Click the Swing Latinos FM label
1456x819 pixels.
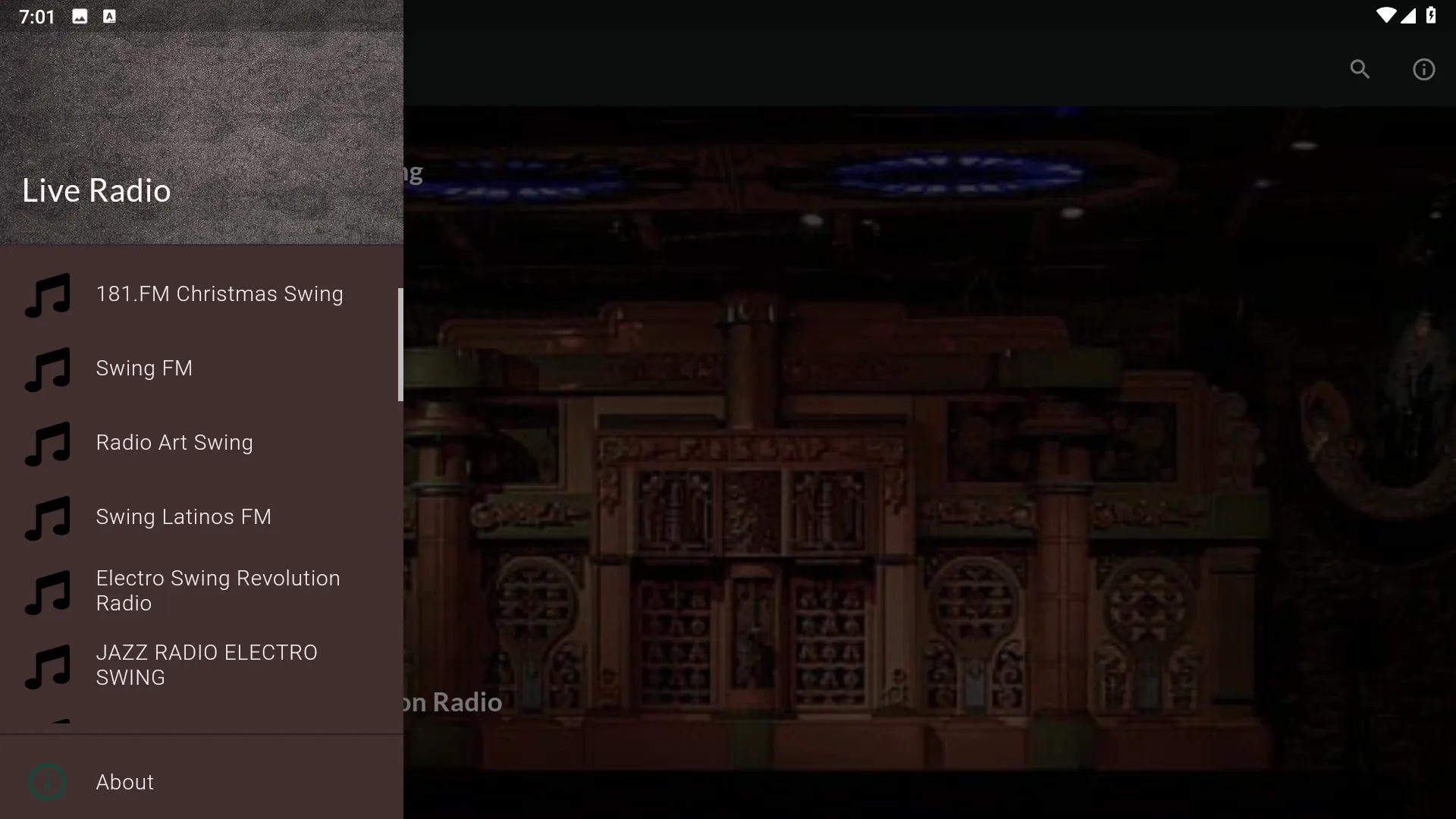pos(183,517)
